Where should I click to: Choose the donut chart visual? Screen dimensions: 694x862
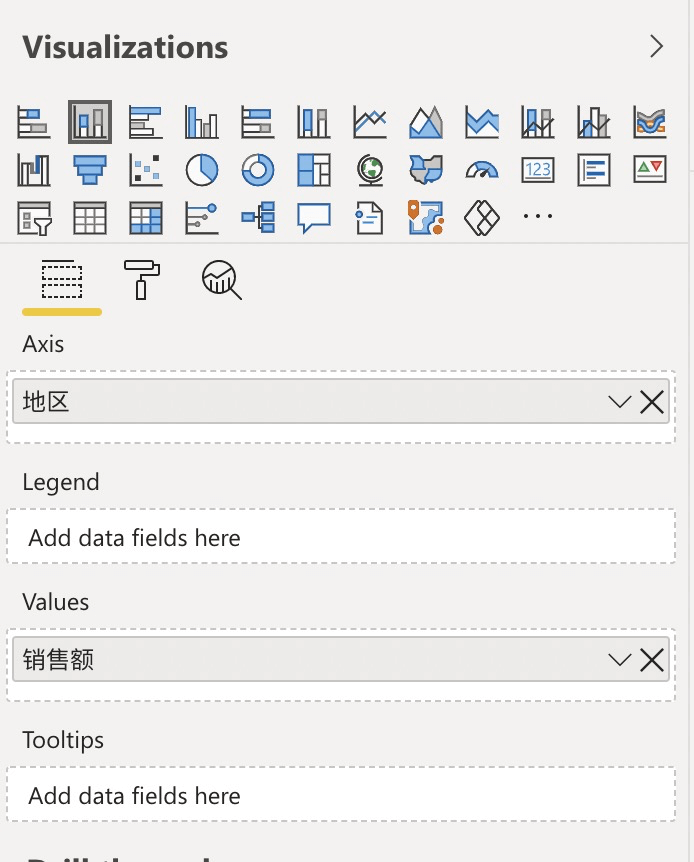[x=258, y=170]
